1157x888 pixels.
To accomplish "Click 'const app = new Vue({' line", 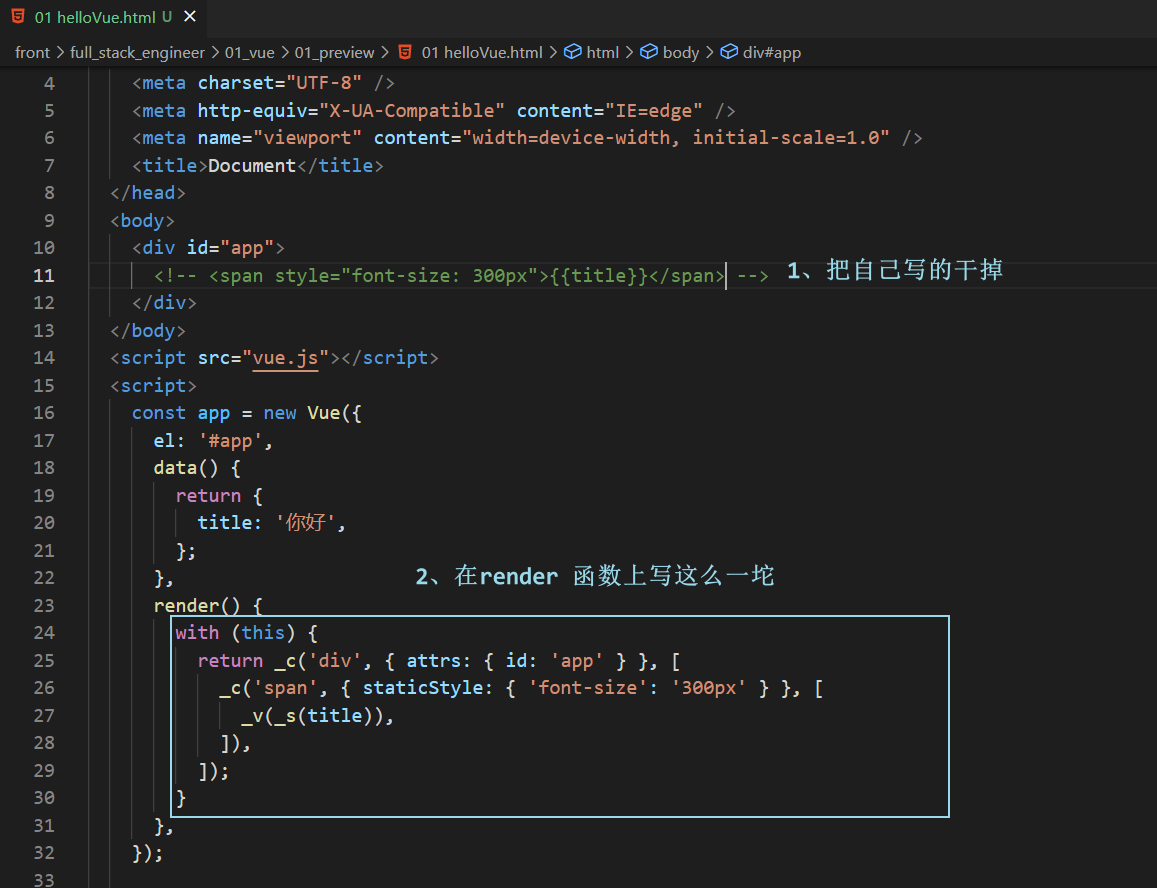I will (246, 413).
